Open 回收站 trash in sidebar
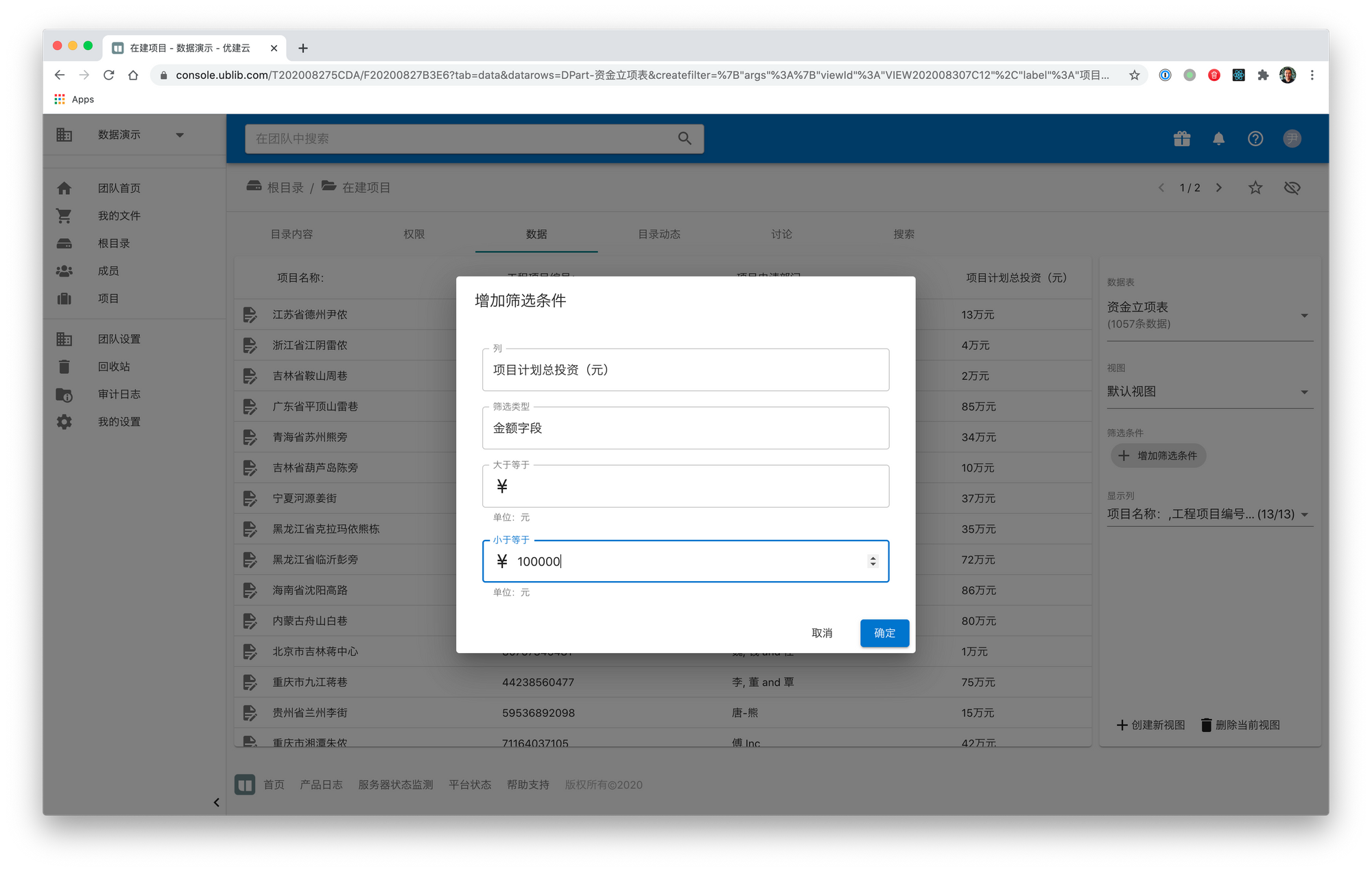The width and height of the screenshot is (1372, 872). coord(113,366)
